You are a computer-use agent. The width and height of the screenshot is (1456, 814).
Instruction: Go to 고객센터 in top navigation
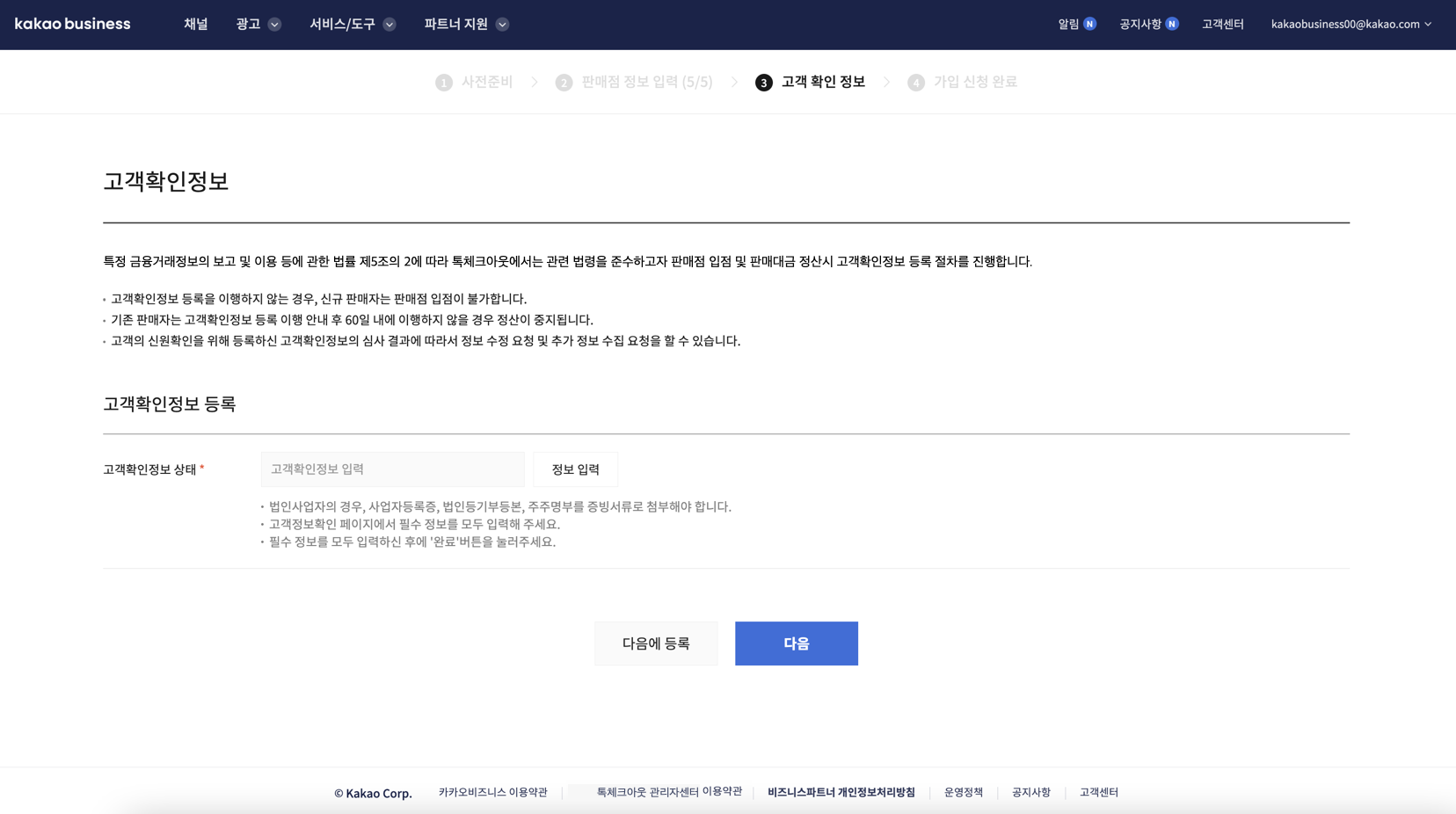click(x=1222, y=25)
